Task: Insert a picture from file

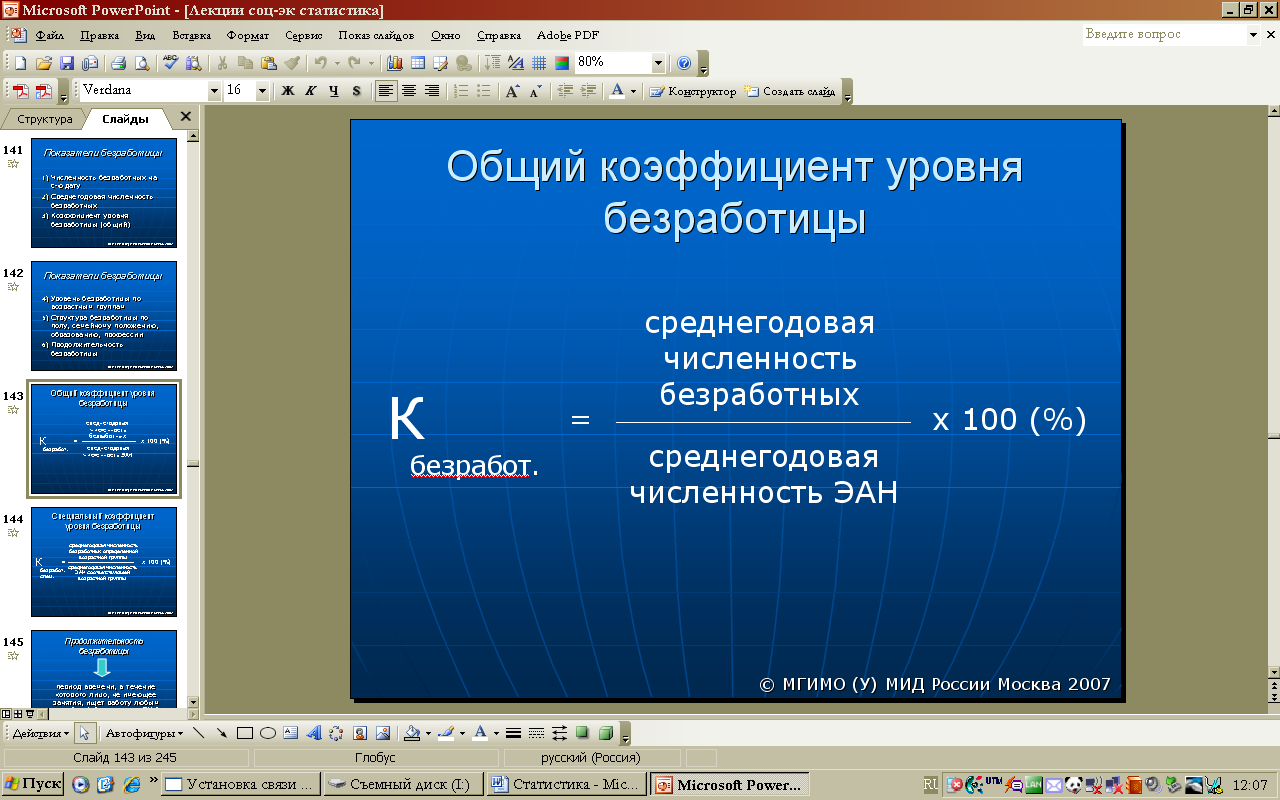Action: (382, 733)
